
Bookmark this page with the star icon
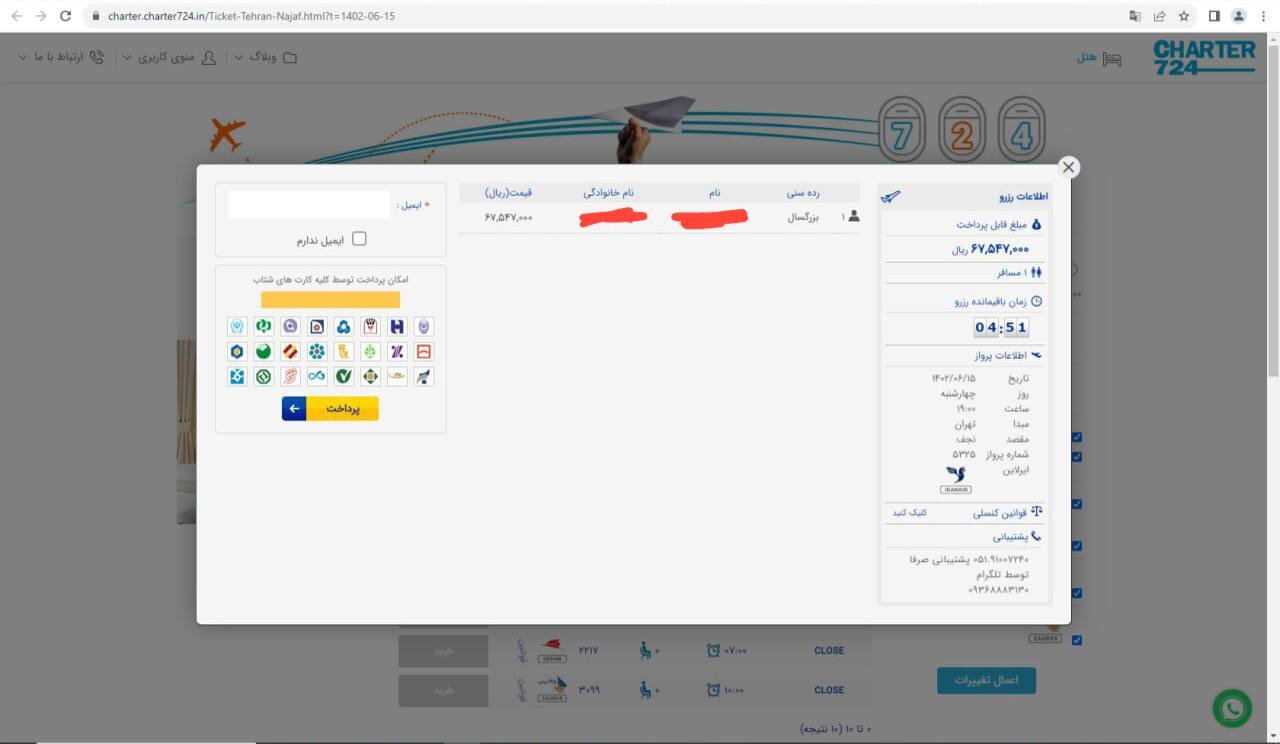click(1184, 16)
